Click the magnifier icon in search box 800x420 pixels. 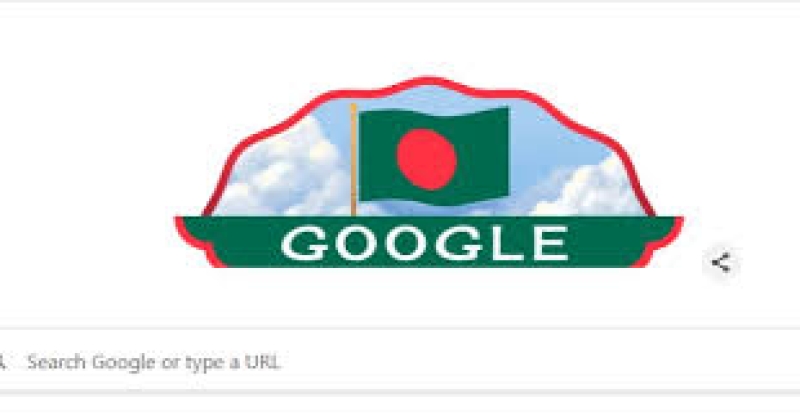click(x=2, y=362)
